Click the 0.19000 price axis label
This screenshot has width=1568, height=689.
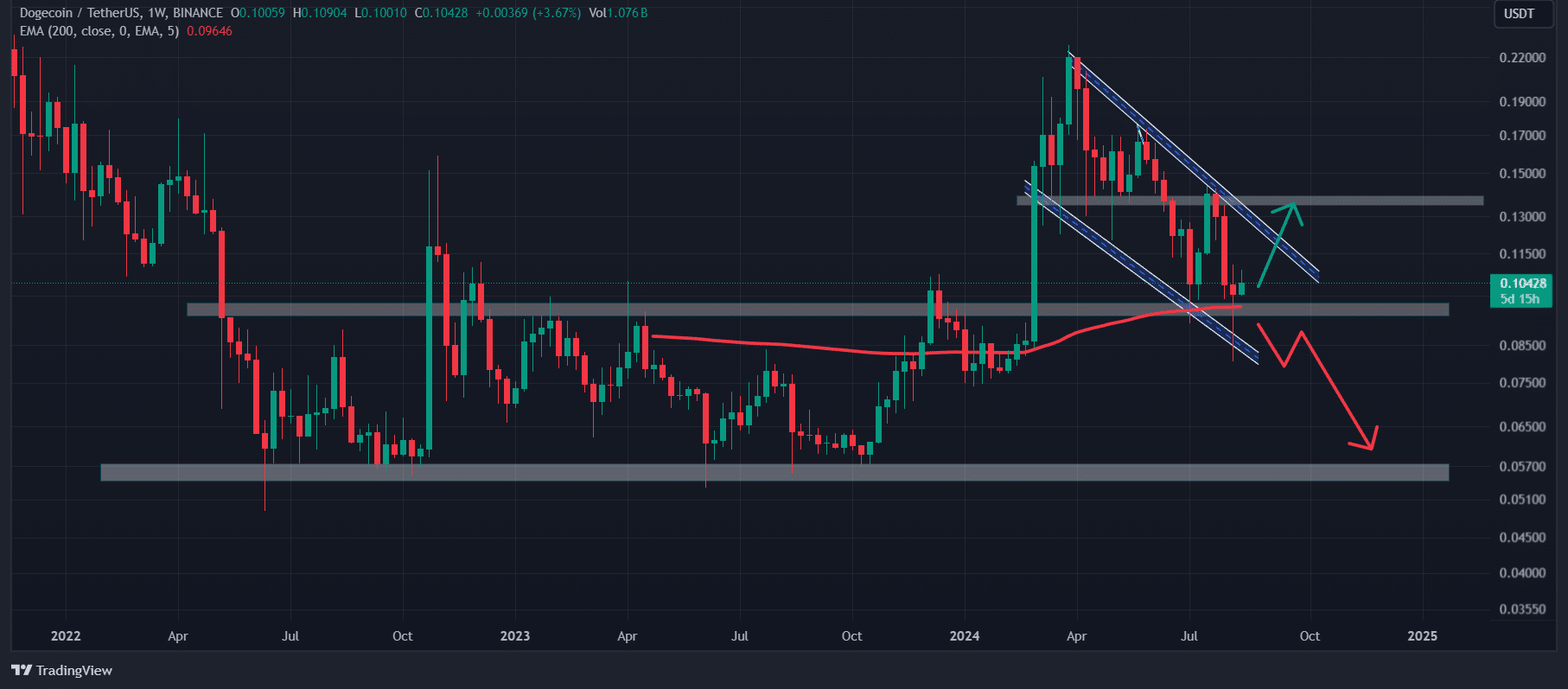(1522, 102)
